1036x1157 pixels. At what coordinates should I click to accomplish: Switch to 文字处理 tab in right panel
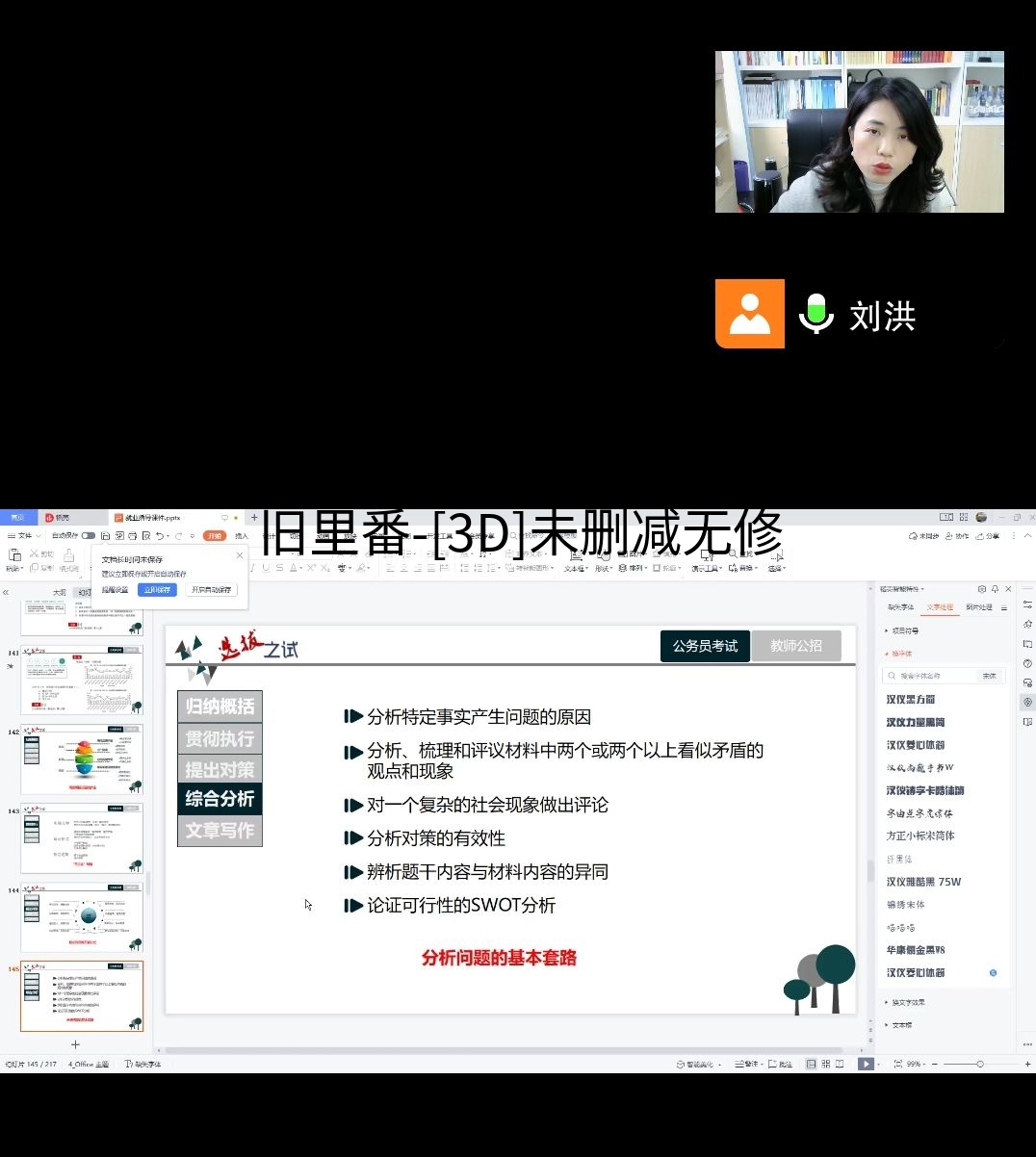[940, 607]
